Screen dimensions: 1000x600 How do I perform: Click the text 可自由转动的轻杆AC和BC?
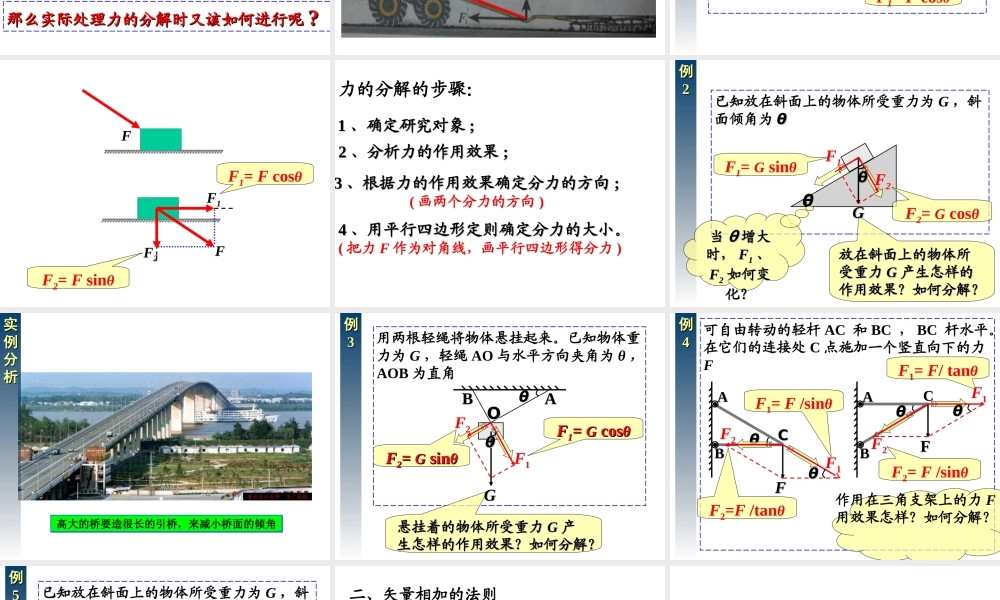tap(849, 346)
